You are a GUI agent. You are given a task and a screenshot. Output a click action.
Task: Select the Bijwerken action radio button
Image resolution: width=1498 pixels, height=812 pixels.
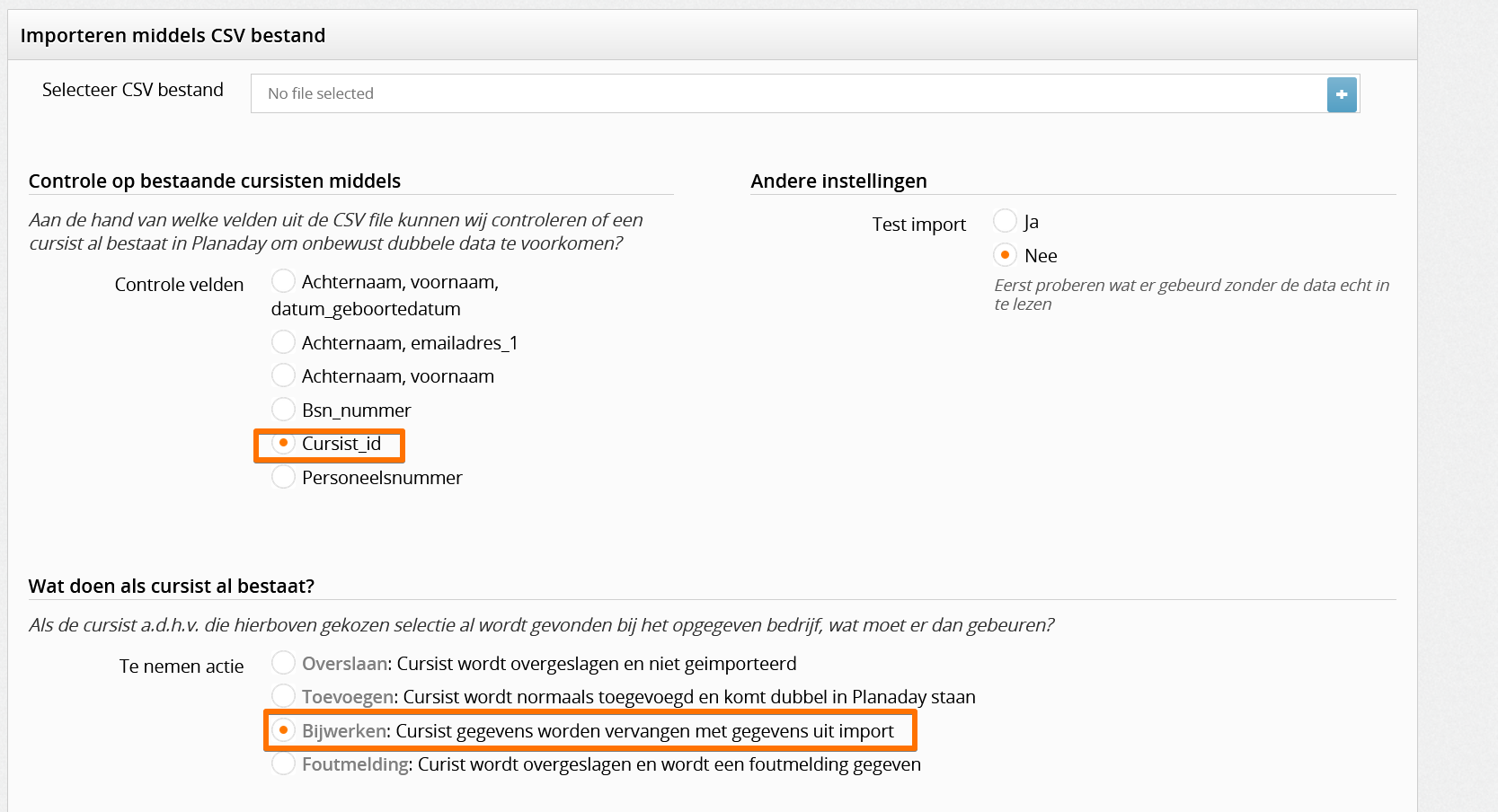(x=283, y=730)
